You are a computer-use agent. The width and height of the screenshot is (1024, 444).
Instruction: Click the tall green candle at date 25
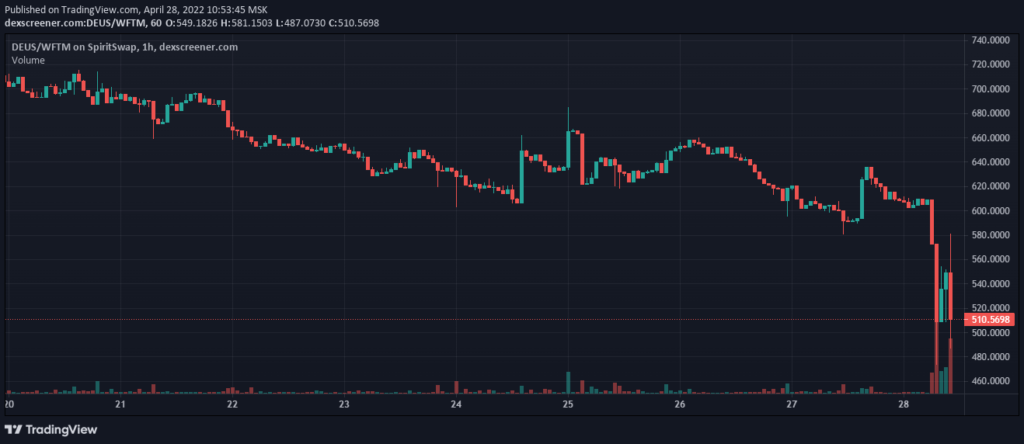[568, 150]
